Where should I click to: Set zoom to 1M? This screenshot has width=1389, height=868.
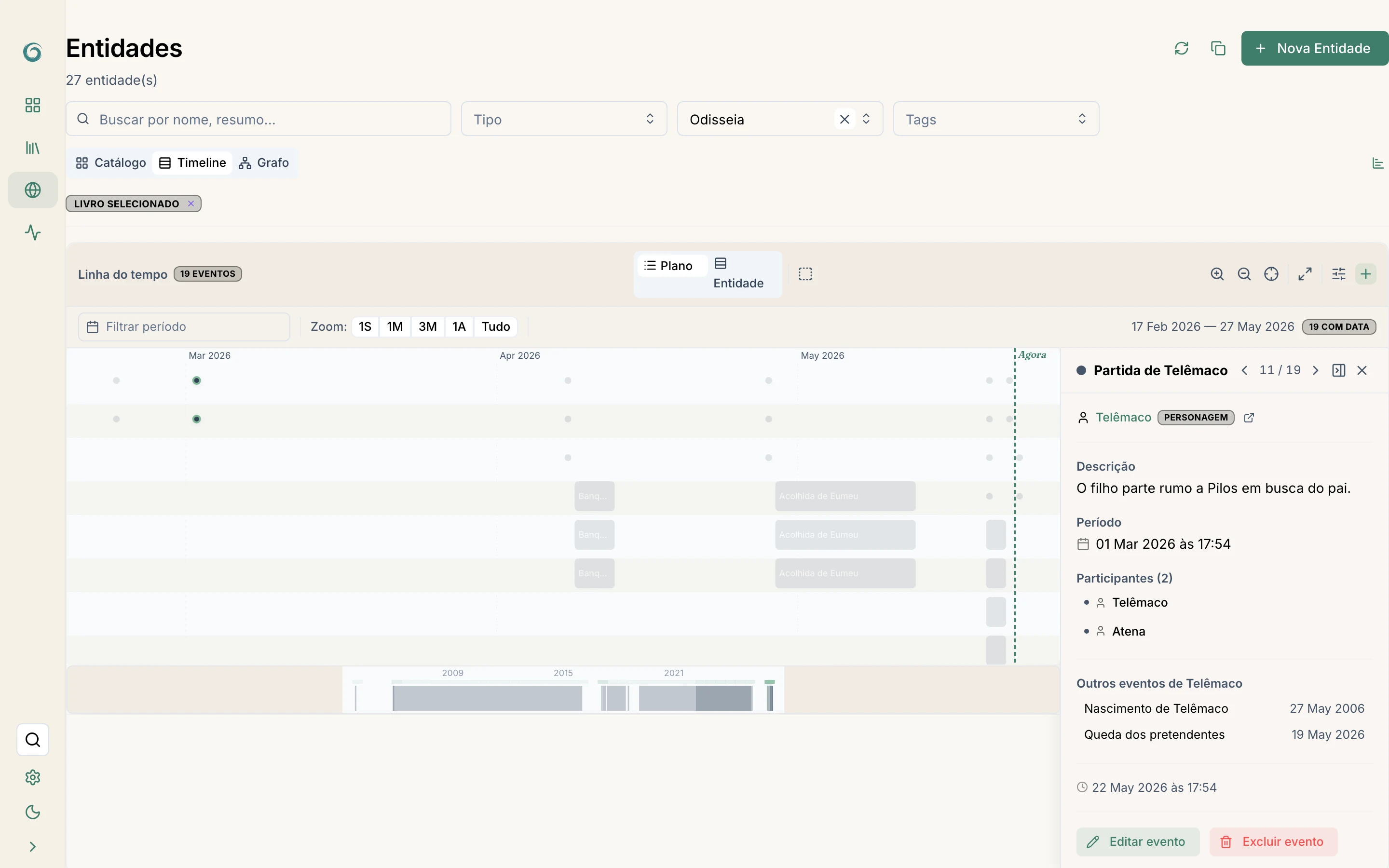tap(395, 326)
